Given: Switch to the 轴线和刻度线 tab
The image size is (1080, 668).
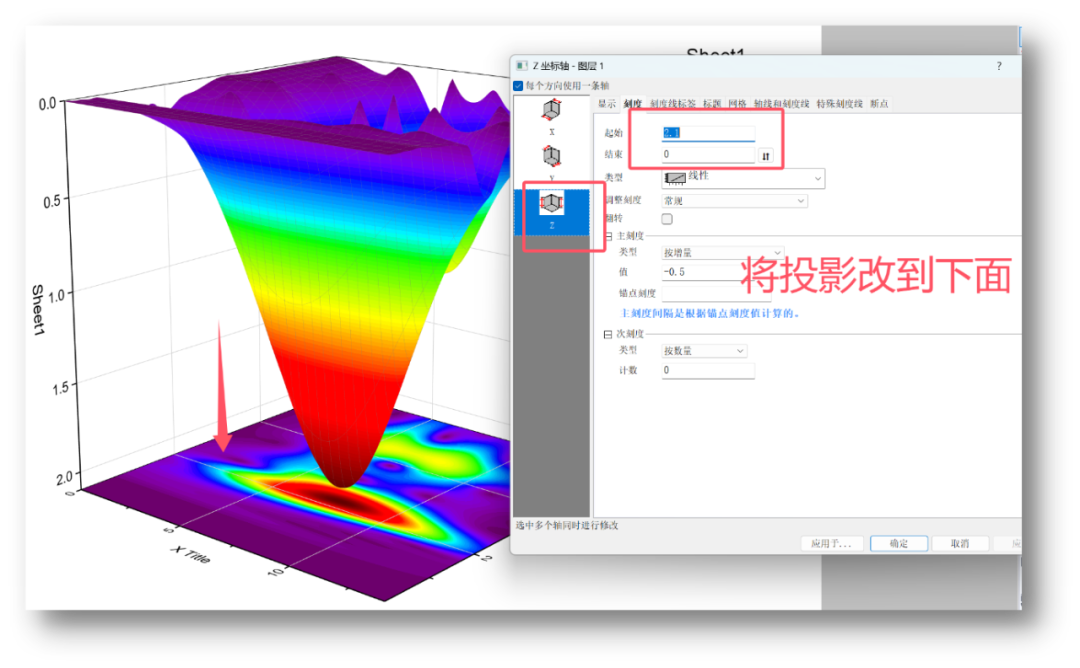Looking at the screenshot, I should (781, 103).
